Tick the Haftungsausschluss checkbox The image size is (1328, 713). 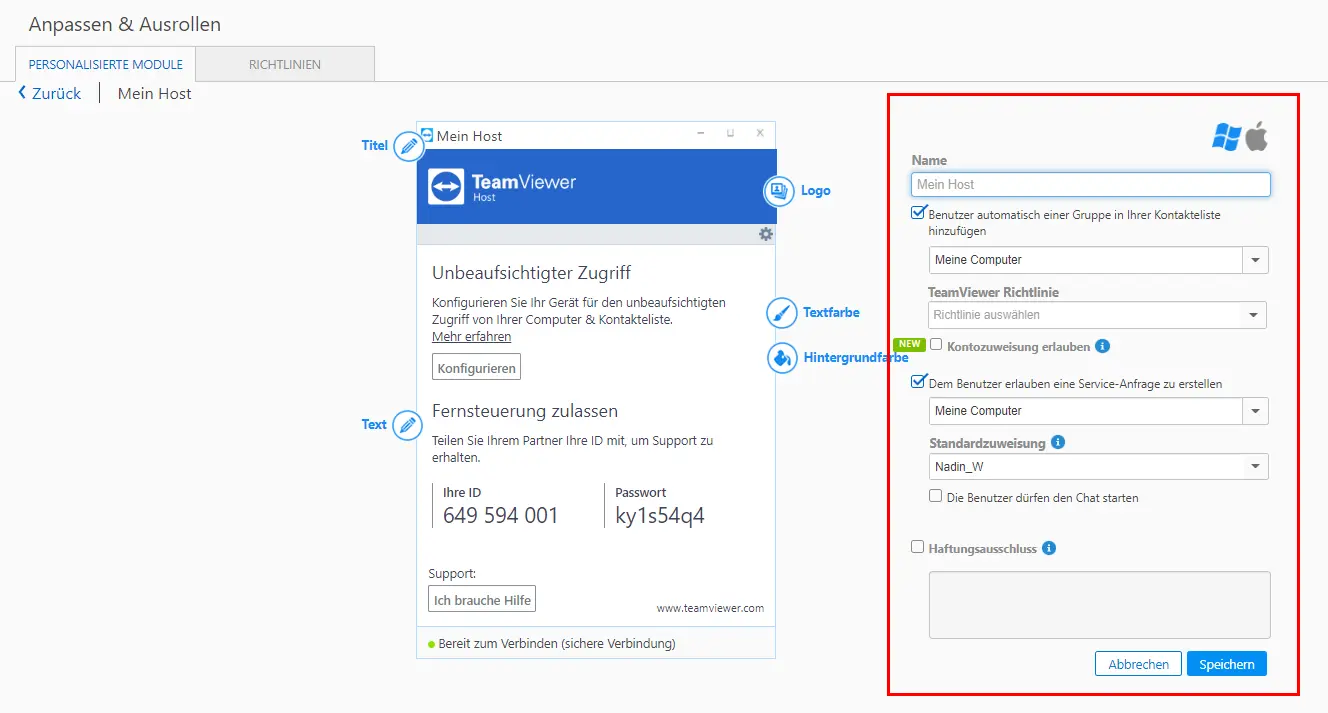click(x=917, y=547)
